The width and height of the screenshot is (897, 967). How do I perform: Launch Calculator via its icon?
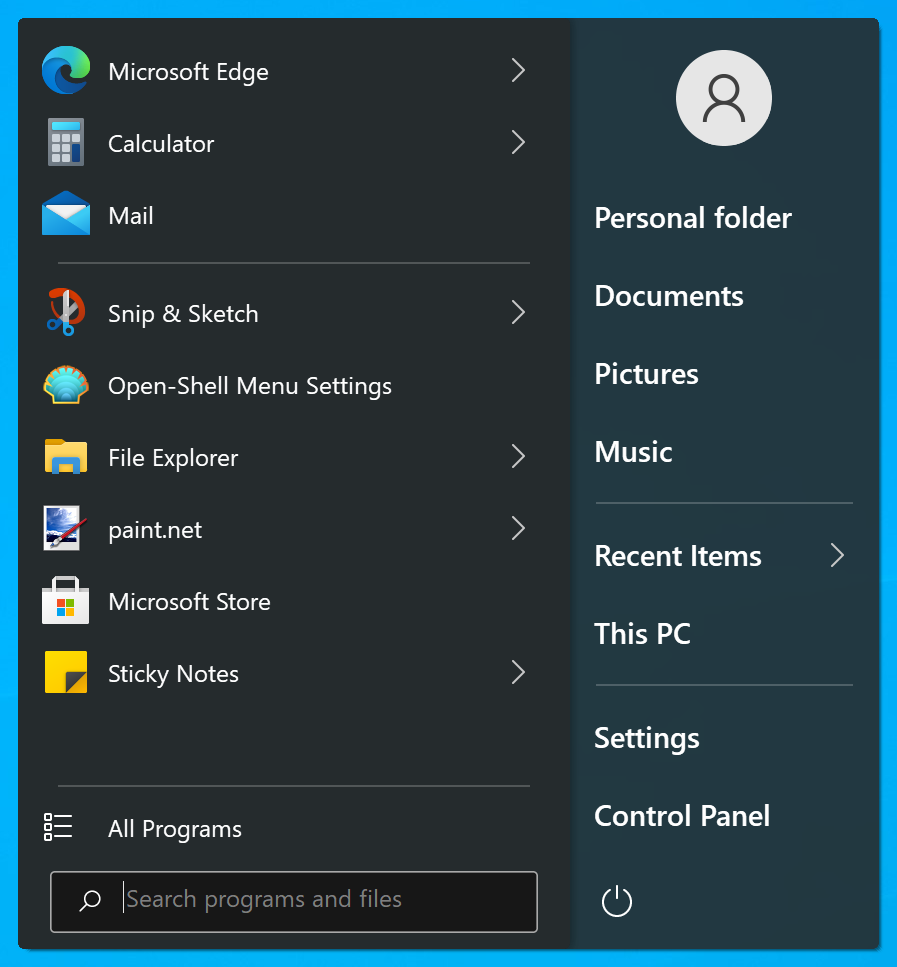pos(66,142)
